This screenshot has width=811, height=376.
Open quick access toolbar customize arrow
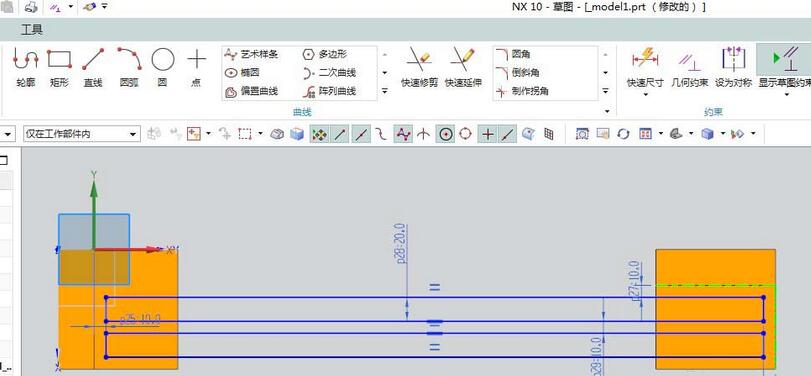(104, 7)
